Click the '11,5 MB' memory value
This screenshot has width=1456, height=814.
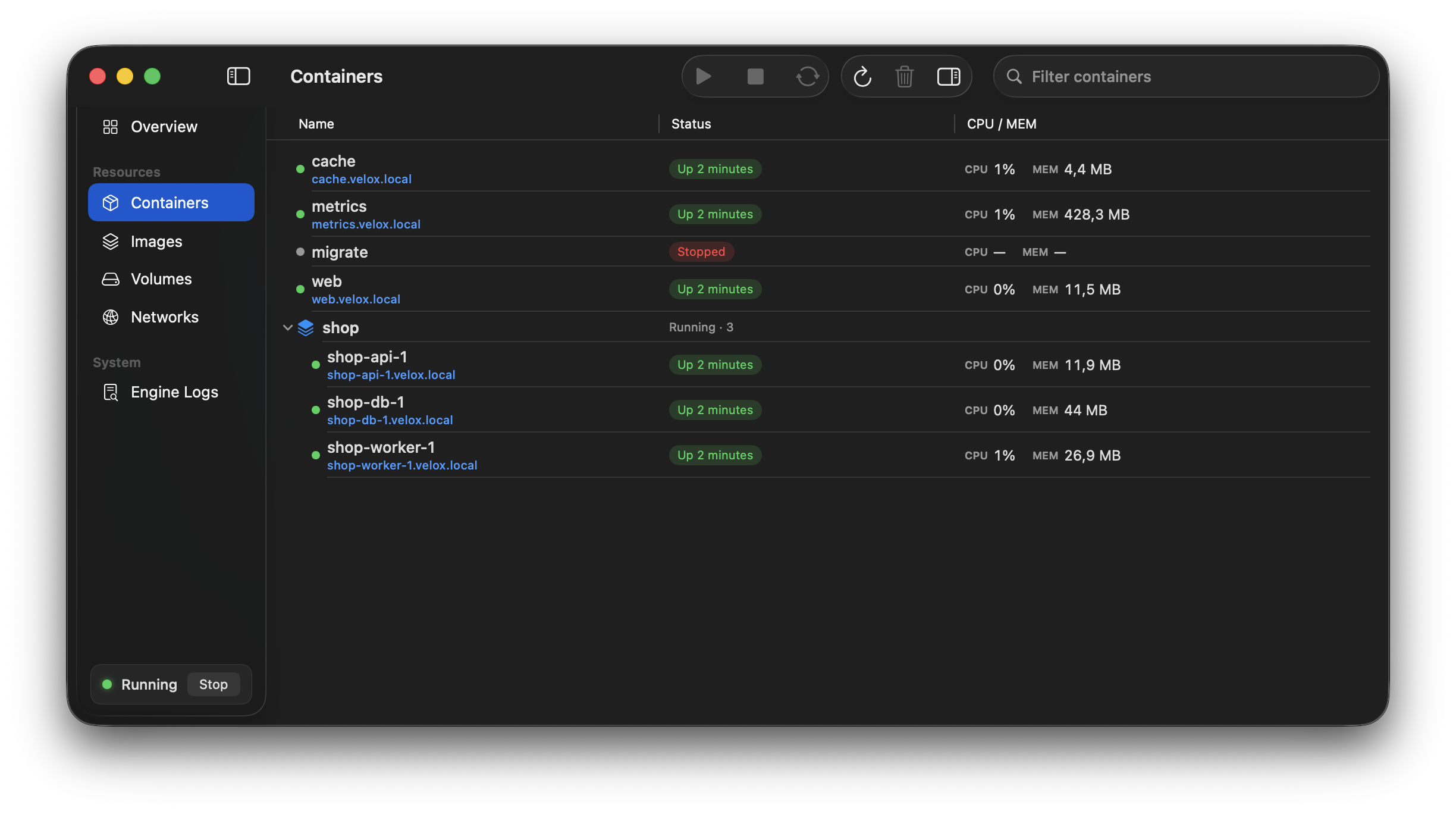click(1093, 290)
